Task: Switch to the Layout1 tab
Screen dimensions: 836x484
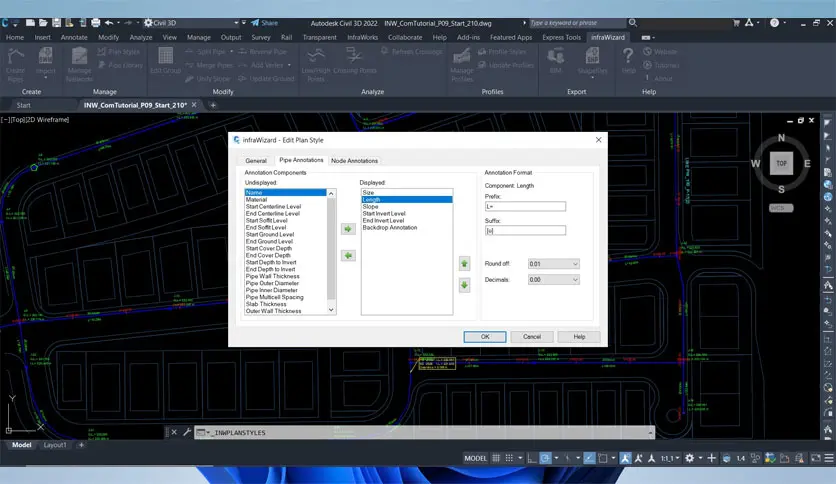Action: 55,445
